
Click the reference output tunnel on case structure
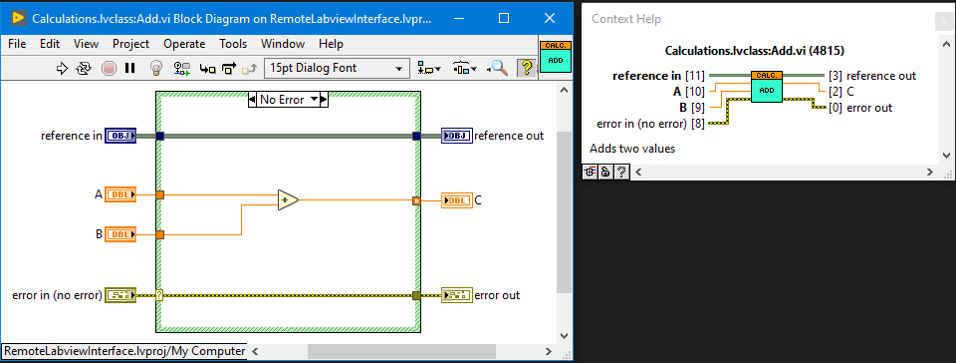416,136
